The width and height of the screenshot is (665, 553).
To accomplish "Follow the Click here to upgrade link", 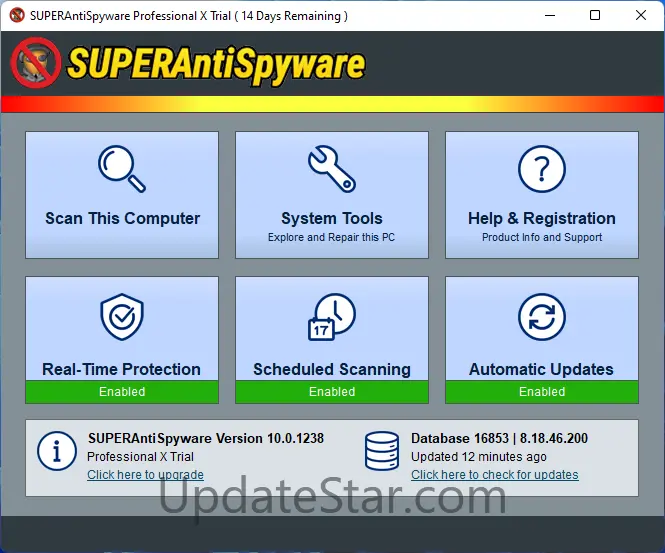I will click(x=145, y=475).
